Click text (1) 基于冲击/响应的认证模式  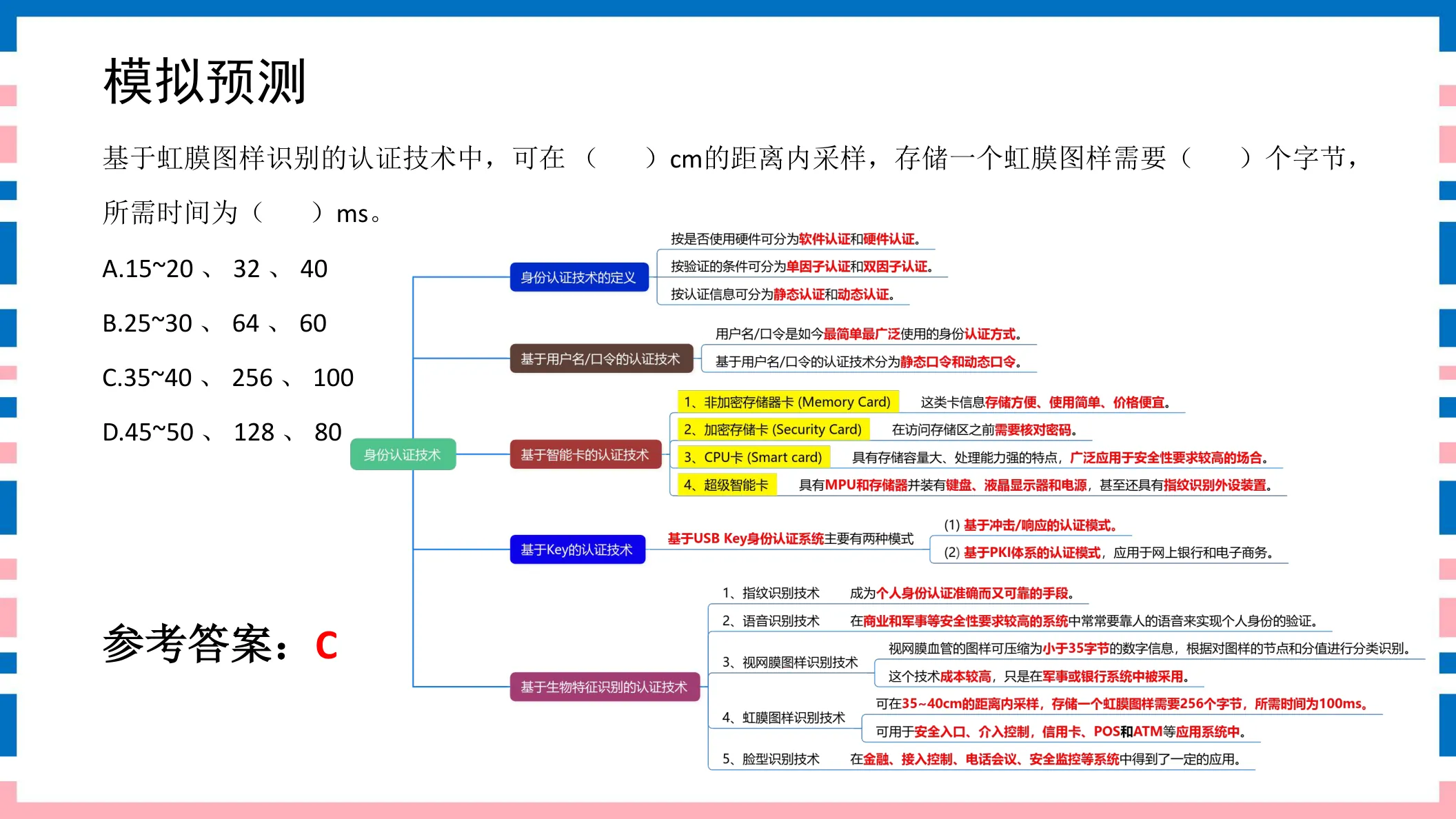(1031, 525)
